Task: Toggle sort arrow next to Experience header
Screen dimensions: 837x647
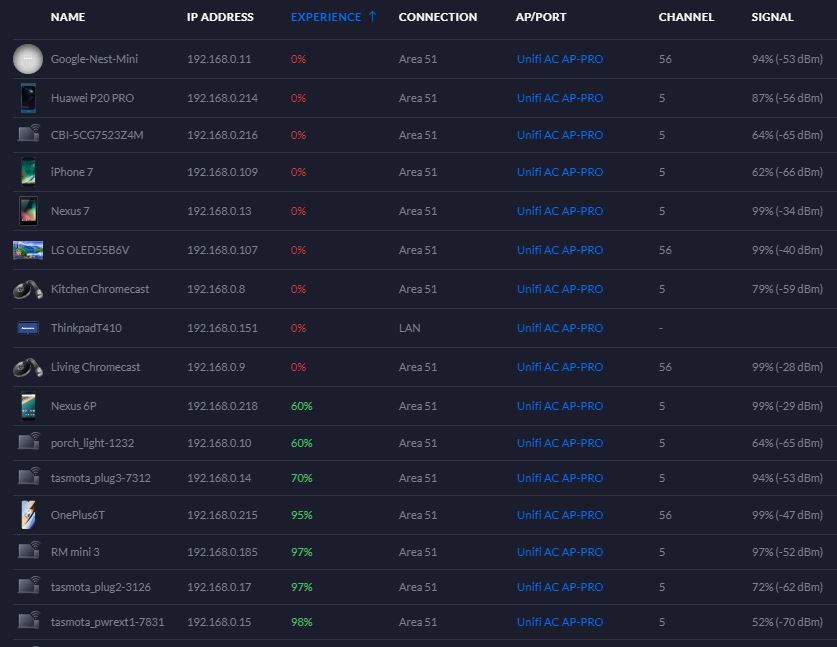Action: [373, 16]
